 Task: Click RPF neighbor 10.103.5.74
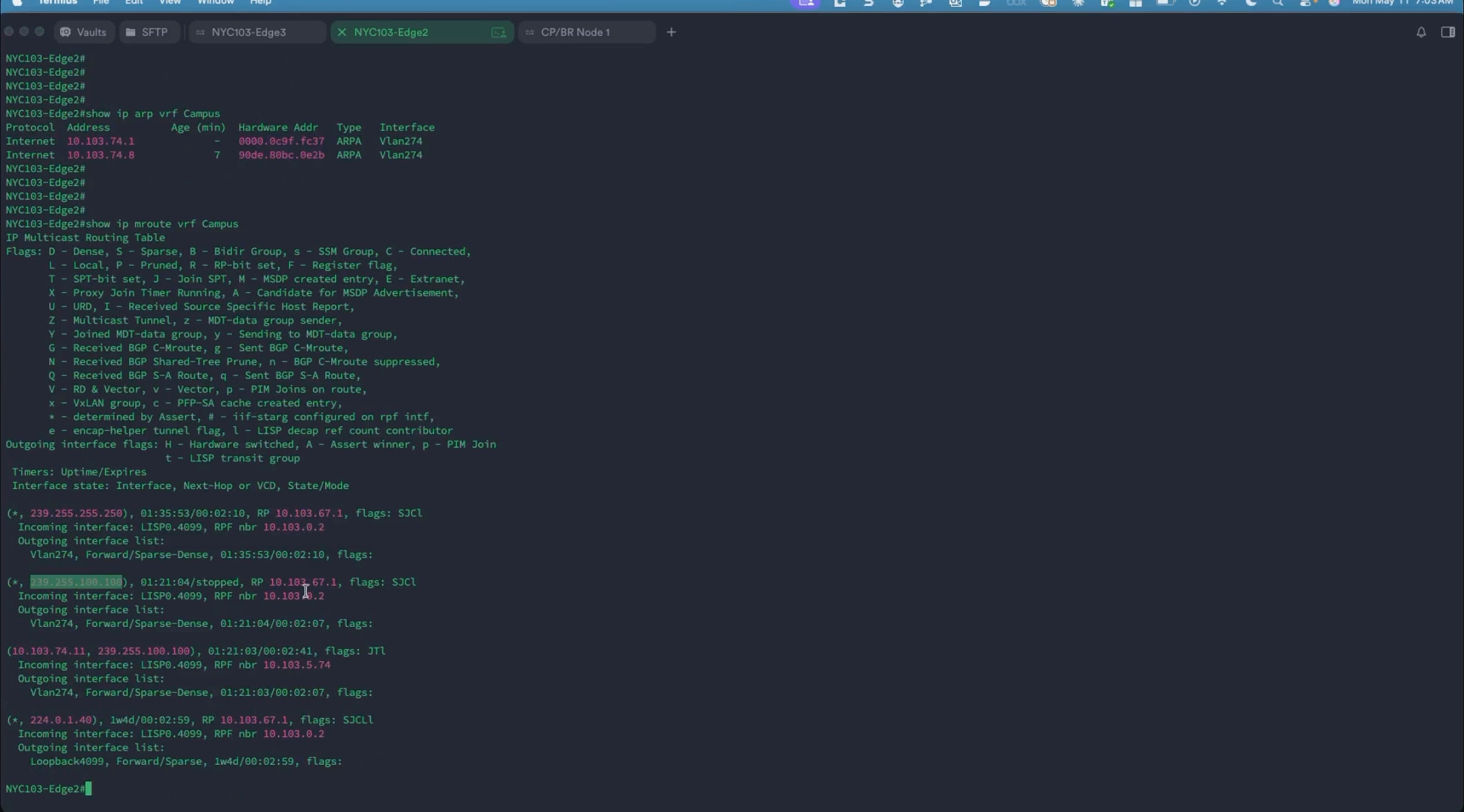[297, 665]
